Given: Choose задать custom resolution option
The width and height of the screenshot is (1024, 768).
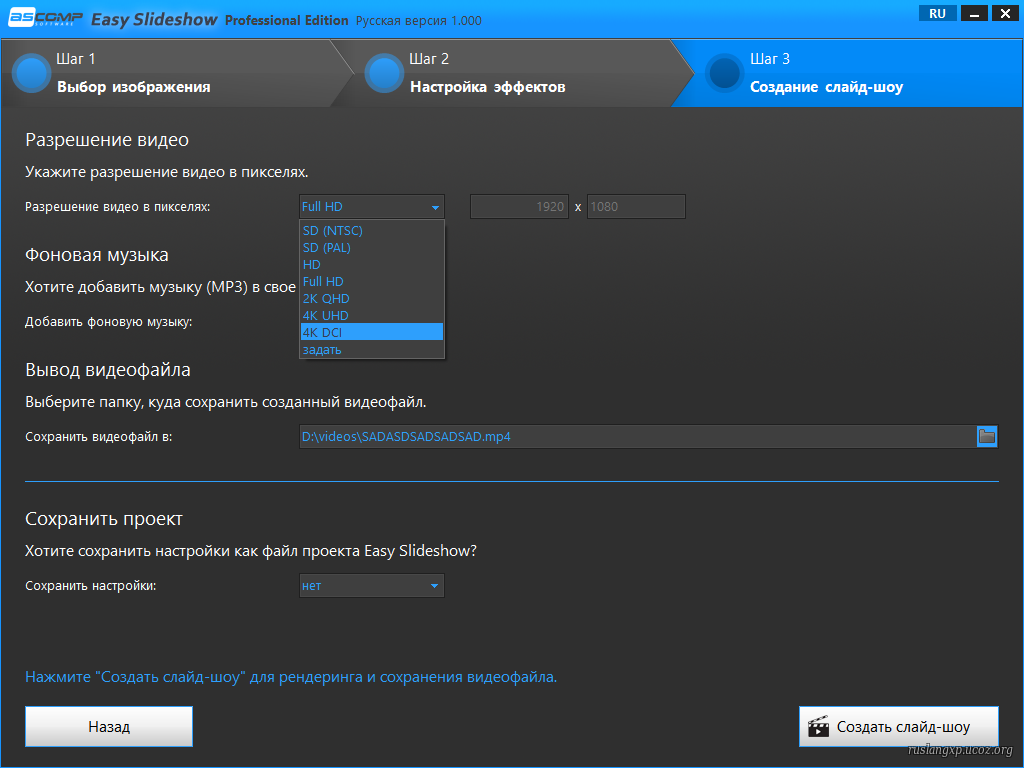Looking at the screenshot, I should (x=372, y=349).
